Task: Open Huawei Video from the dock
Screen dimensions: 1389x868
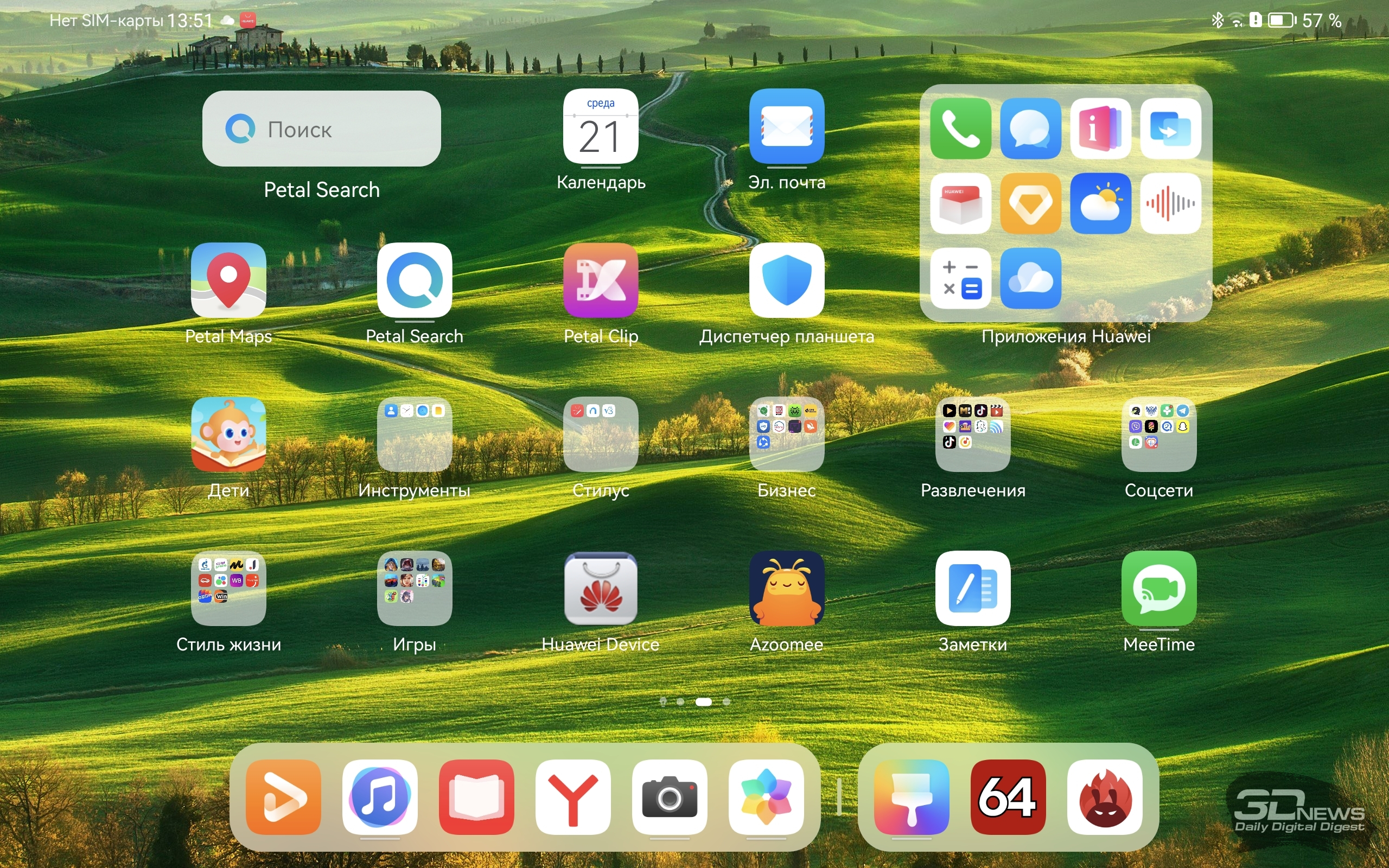Action: 283,797
